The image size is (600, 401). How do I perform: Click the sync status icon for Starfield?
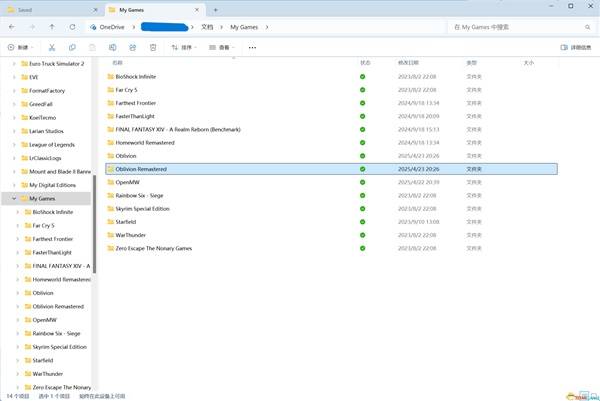pos(362,221)
